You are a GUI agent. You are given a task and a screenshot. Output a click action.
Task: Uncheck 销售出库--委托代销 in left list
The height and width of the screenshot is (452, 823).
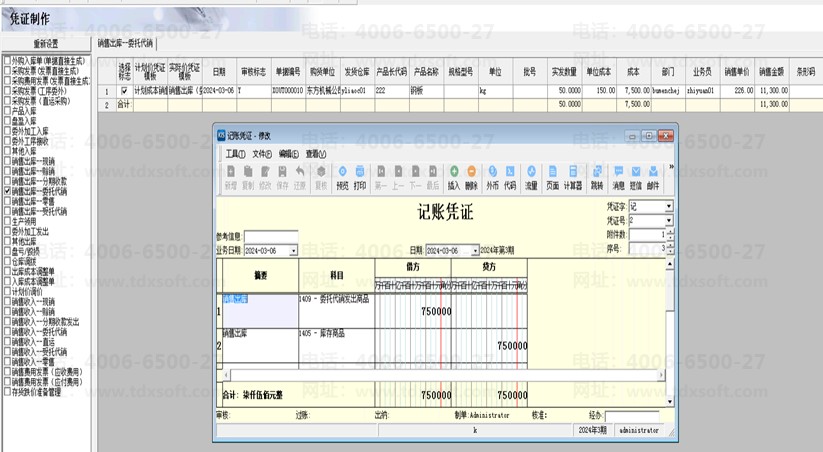tap(7, 191)
